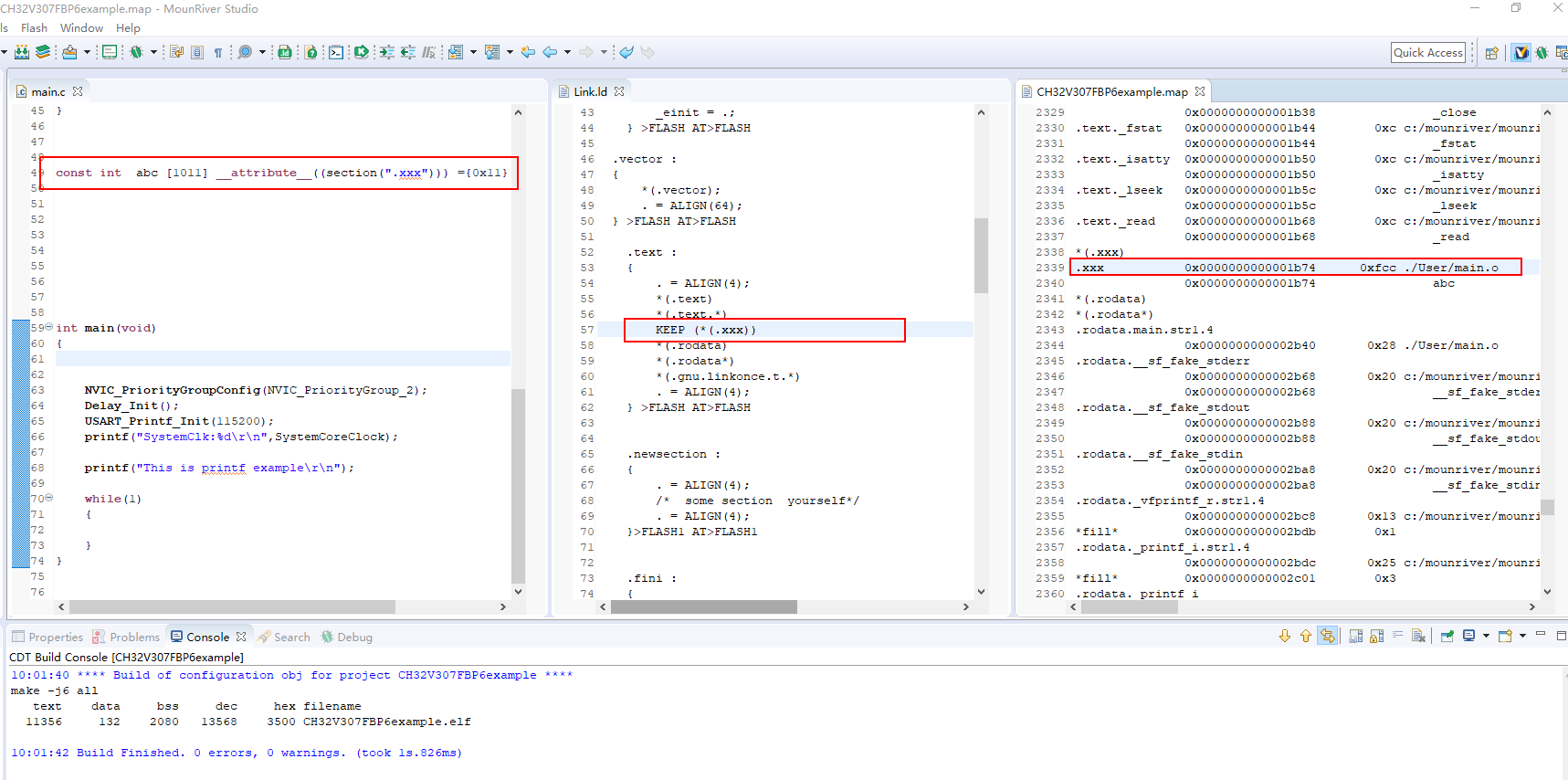Viewport: 1568px width, 780px height.
Task: Click main.c vertical scrollbar thumb
Action: (x=518, y=486)
